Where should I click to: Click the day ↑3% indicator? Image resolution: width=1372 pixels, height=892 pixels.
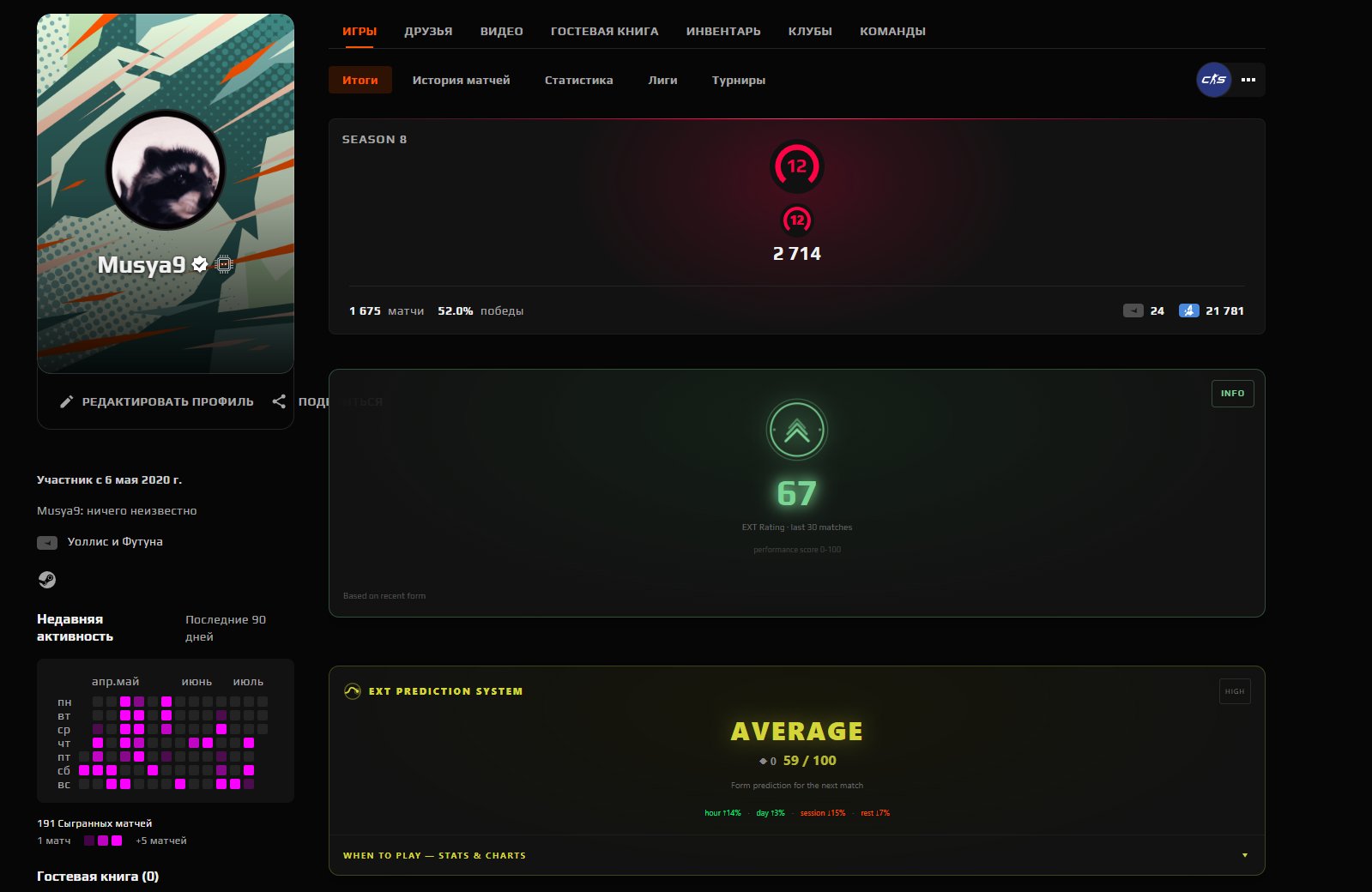click(x=771, y=813)
